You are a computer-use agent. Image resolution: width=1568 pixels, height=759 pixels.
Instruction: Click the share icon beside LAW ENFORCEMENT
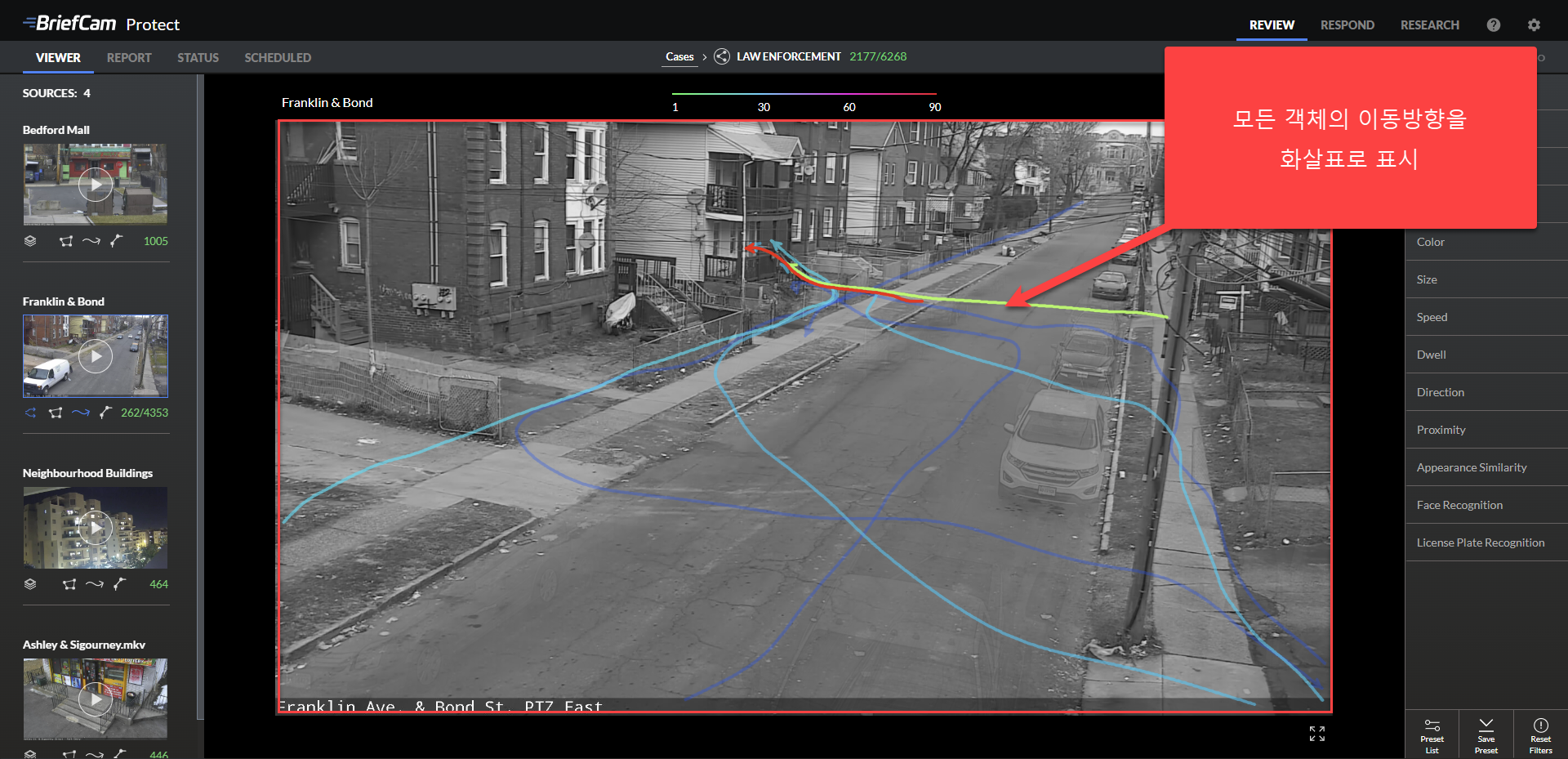[722, 56]
